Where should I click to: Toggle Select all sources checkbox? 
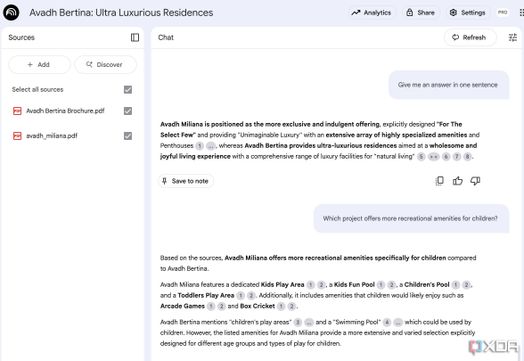128,90
